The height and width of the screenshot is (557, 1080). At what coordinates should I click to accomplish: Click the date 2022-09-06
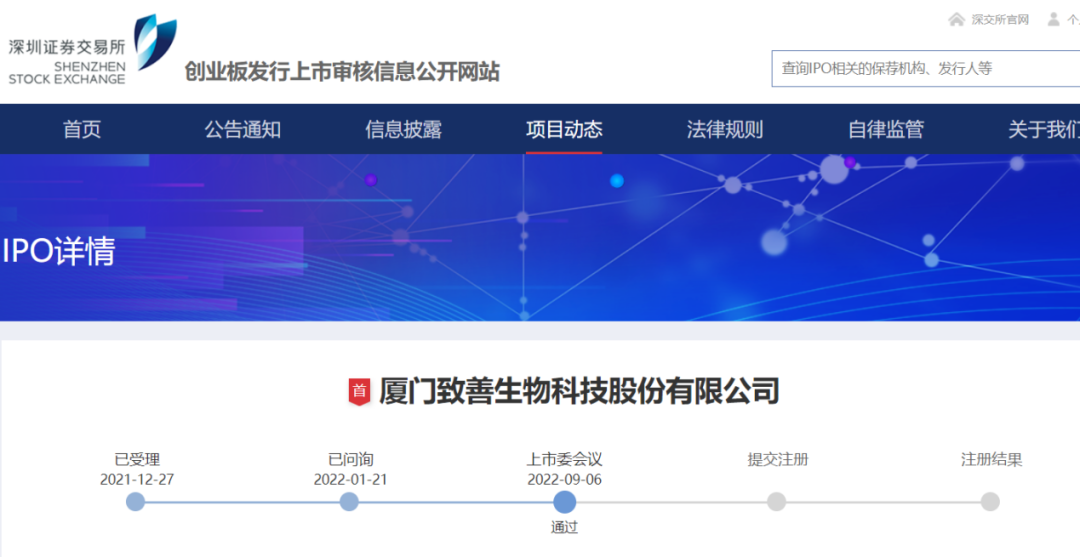click(565, 479)
